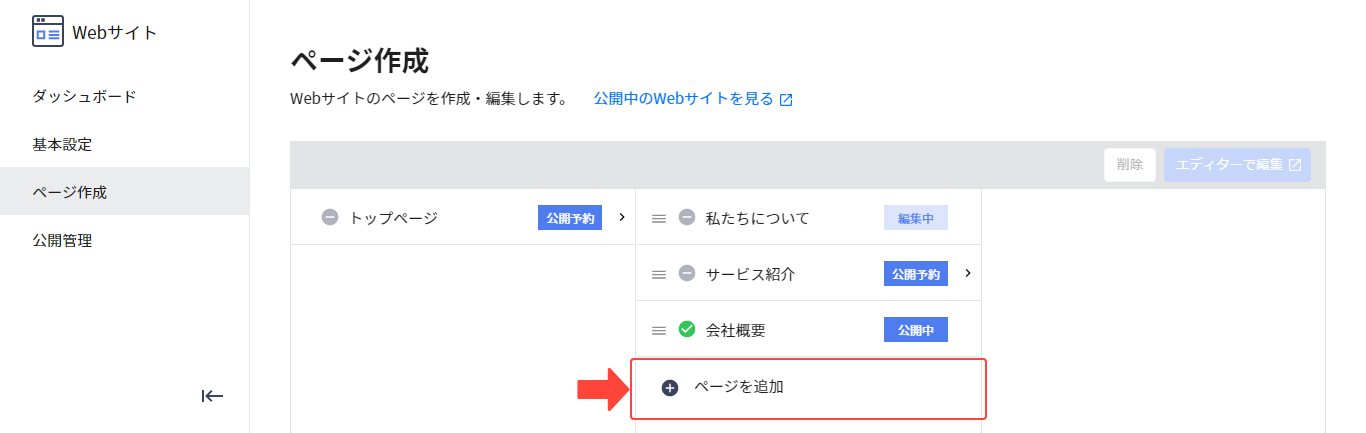Open the 公開中のWebサイトを見る link
1366x433 pixels.
tap(693, 99)
